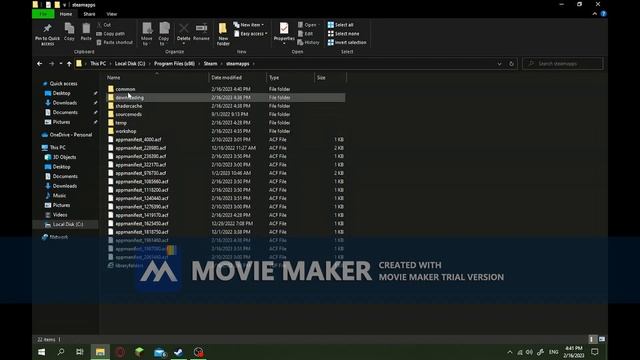This screenshot has height=360, width=640.
Task: Open the File tab
Action: 43,14
